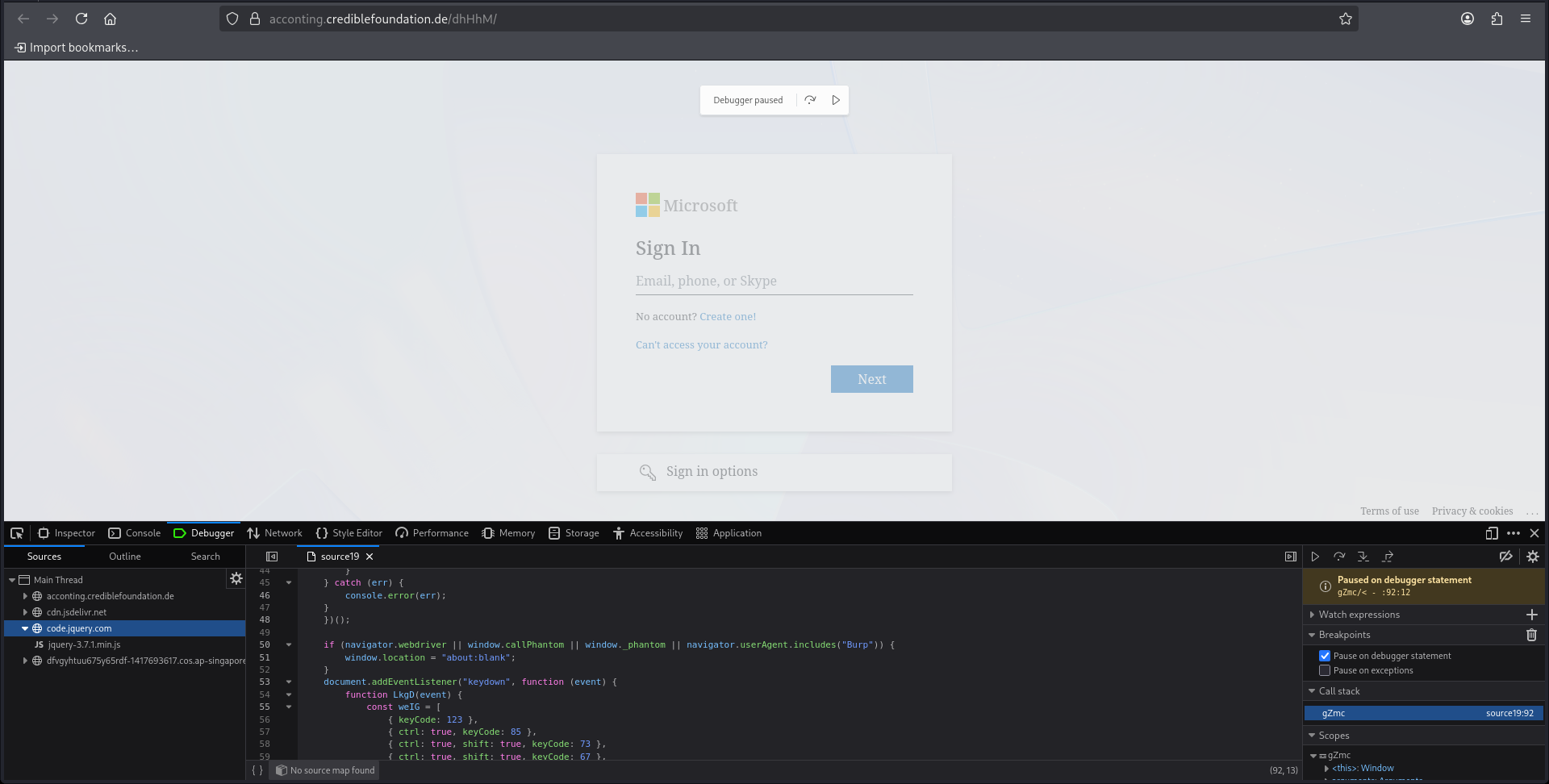Step over in the debugger toolbar
Viewport: 1549px width, 784px height.
tap(1339, 557)
